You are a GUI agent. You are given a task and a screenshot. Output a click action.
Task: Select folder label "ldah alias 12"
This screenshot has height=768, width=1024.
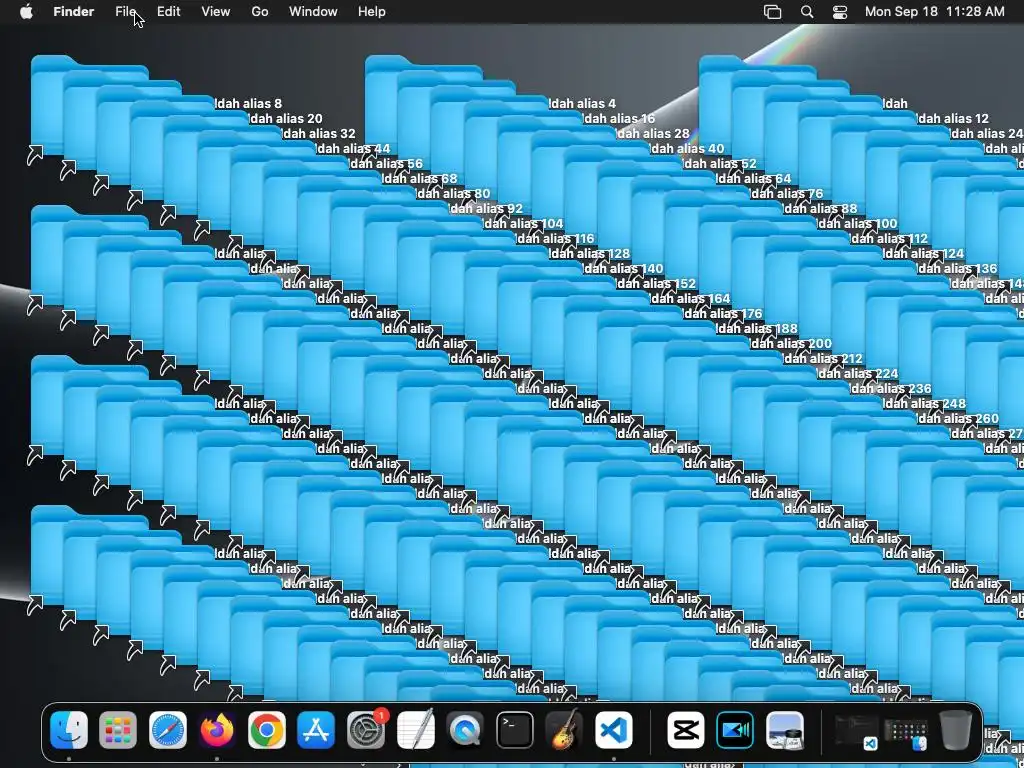[x=953, y=118]
